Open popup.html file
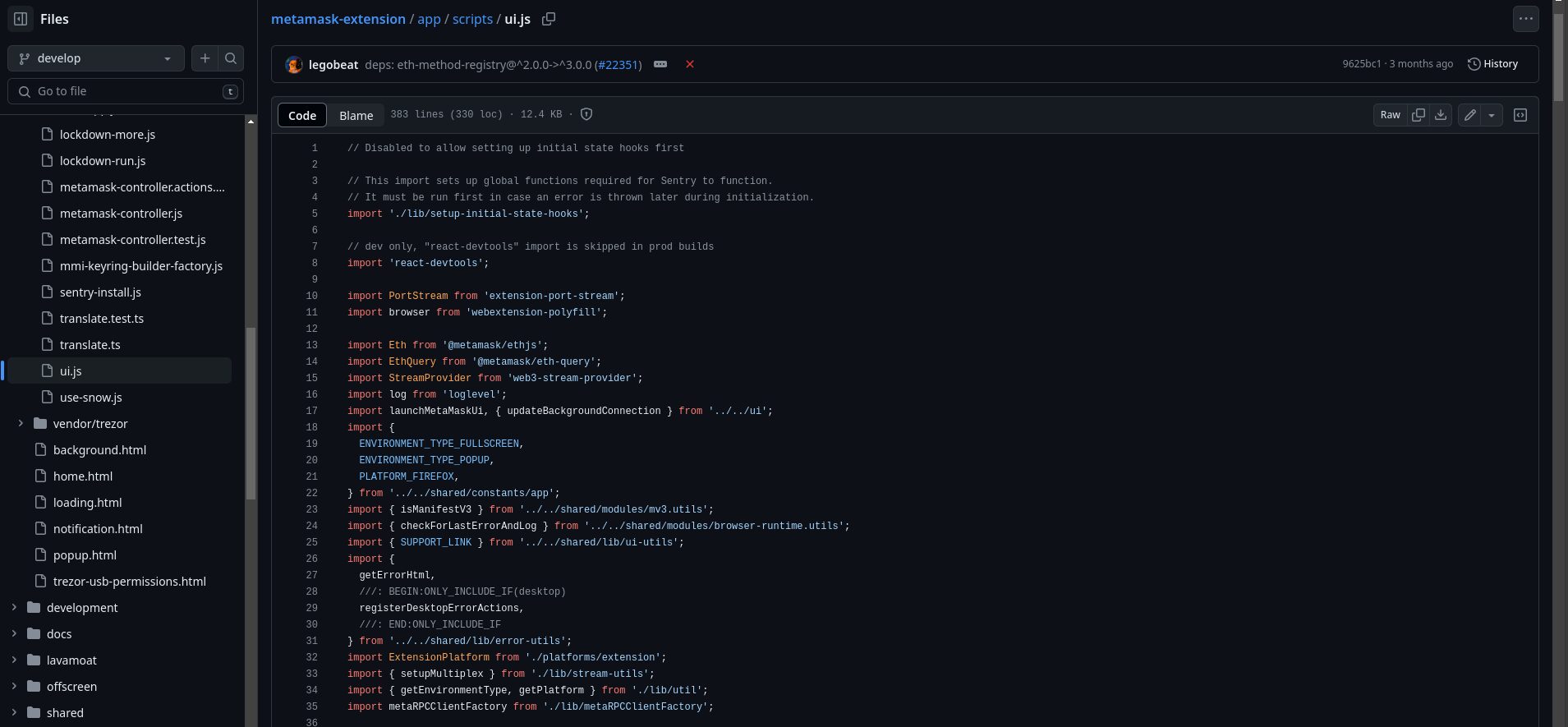 85,555
